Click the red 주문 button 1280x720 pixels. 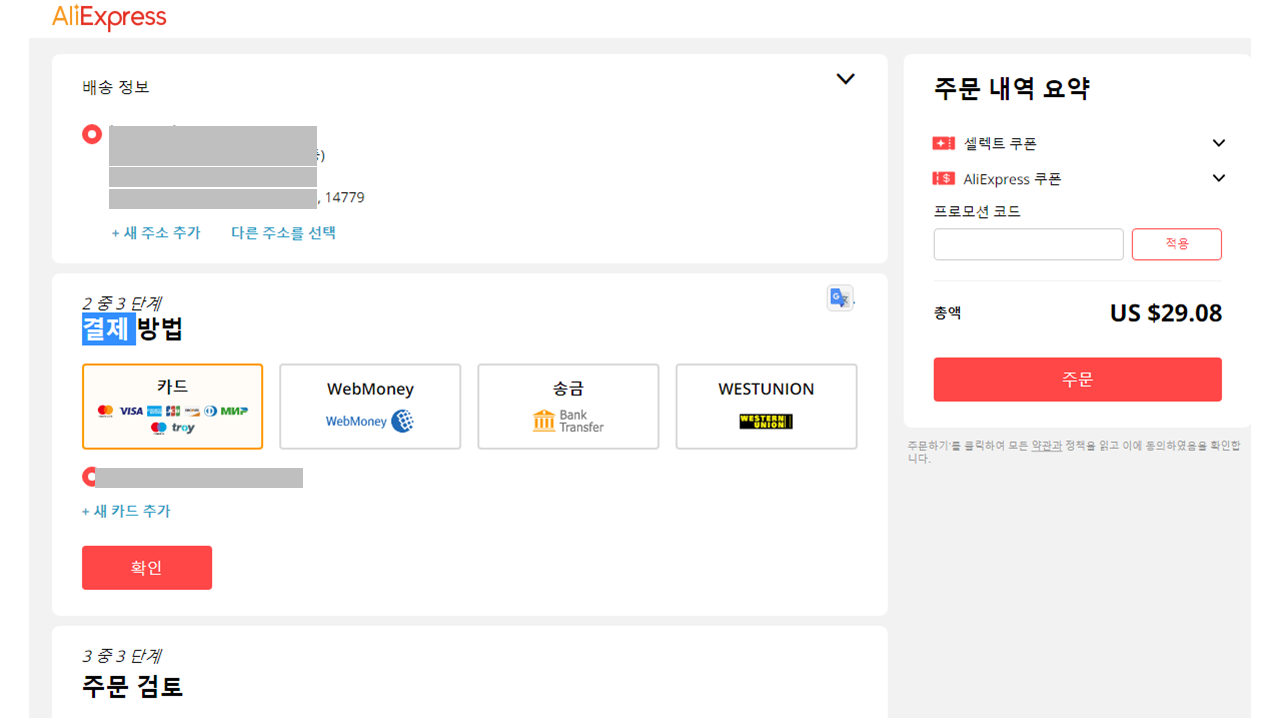[1078, 380]
